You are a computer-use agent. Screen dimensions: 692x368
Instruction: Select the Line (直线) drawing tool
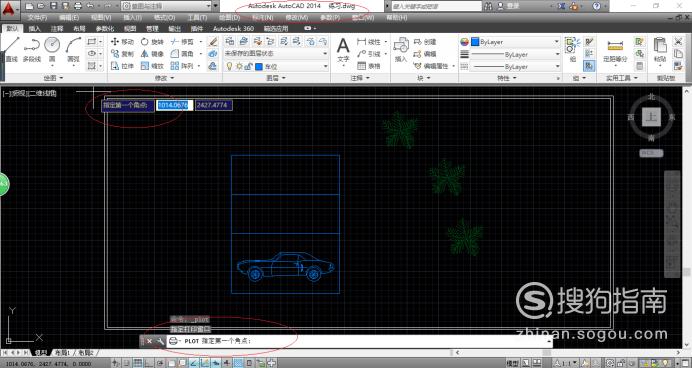pyautogui.click(x=11, y=49)
